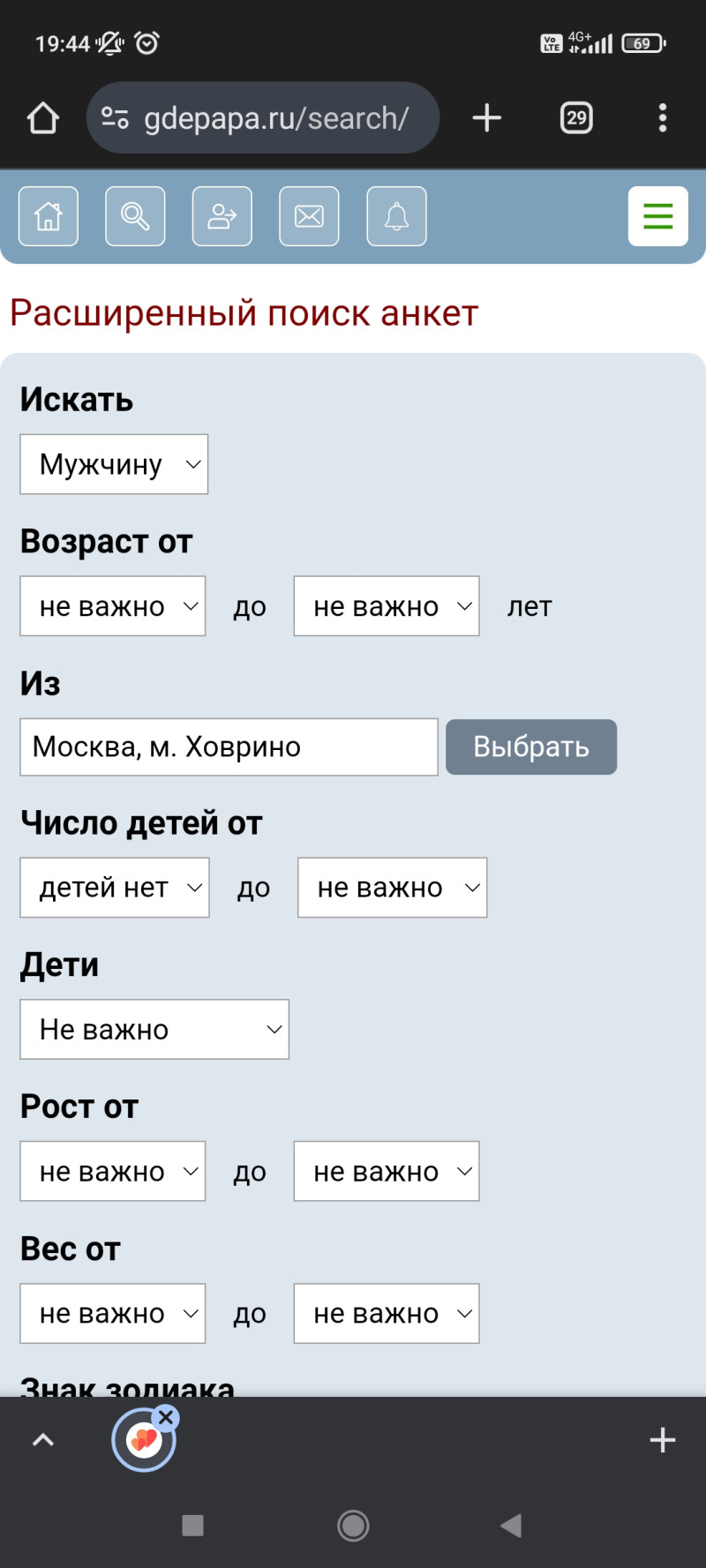The width and height of the screenshot is (706, 1568).
Task: Open the green hamburger menu
Action: [x=657, y=216]
